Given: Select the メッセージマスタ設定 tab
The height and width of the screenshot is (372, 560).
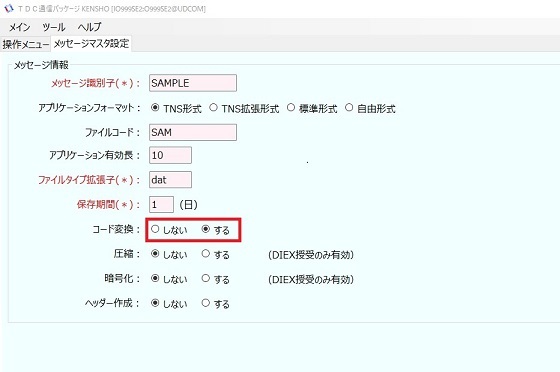Looking at the screenshot, I should pyautogui.click(x=91, y=44).
